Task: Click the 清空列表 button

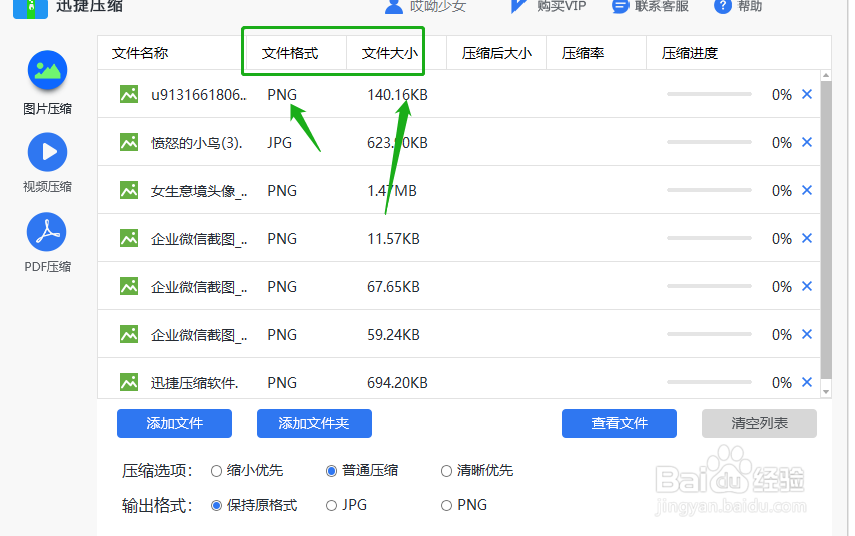Action: tap(759, 423)
